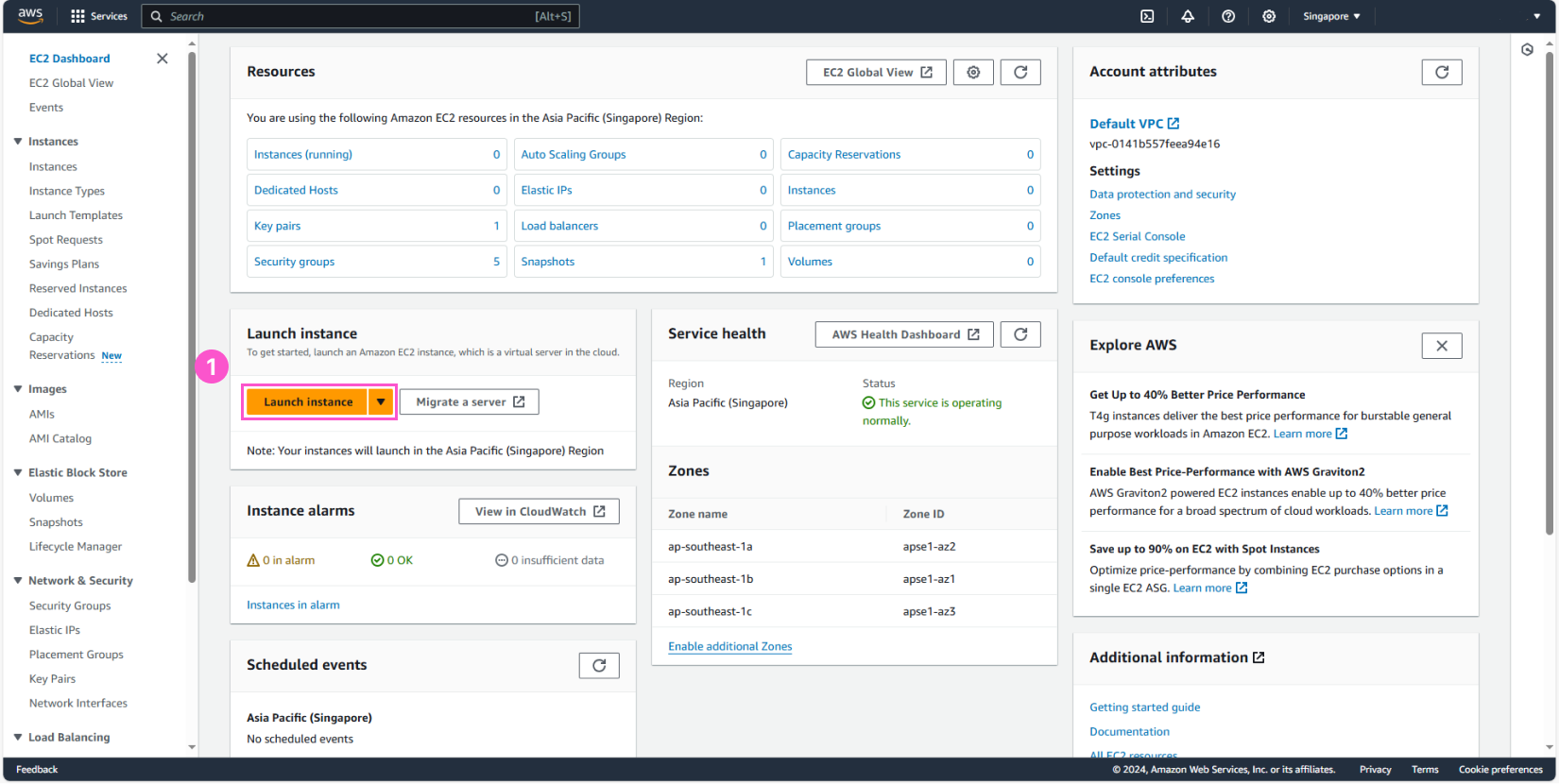Click EC2 Global View button in Resources
This screenshot has height=784, width=1559.
click(x=876, y=72)
